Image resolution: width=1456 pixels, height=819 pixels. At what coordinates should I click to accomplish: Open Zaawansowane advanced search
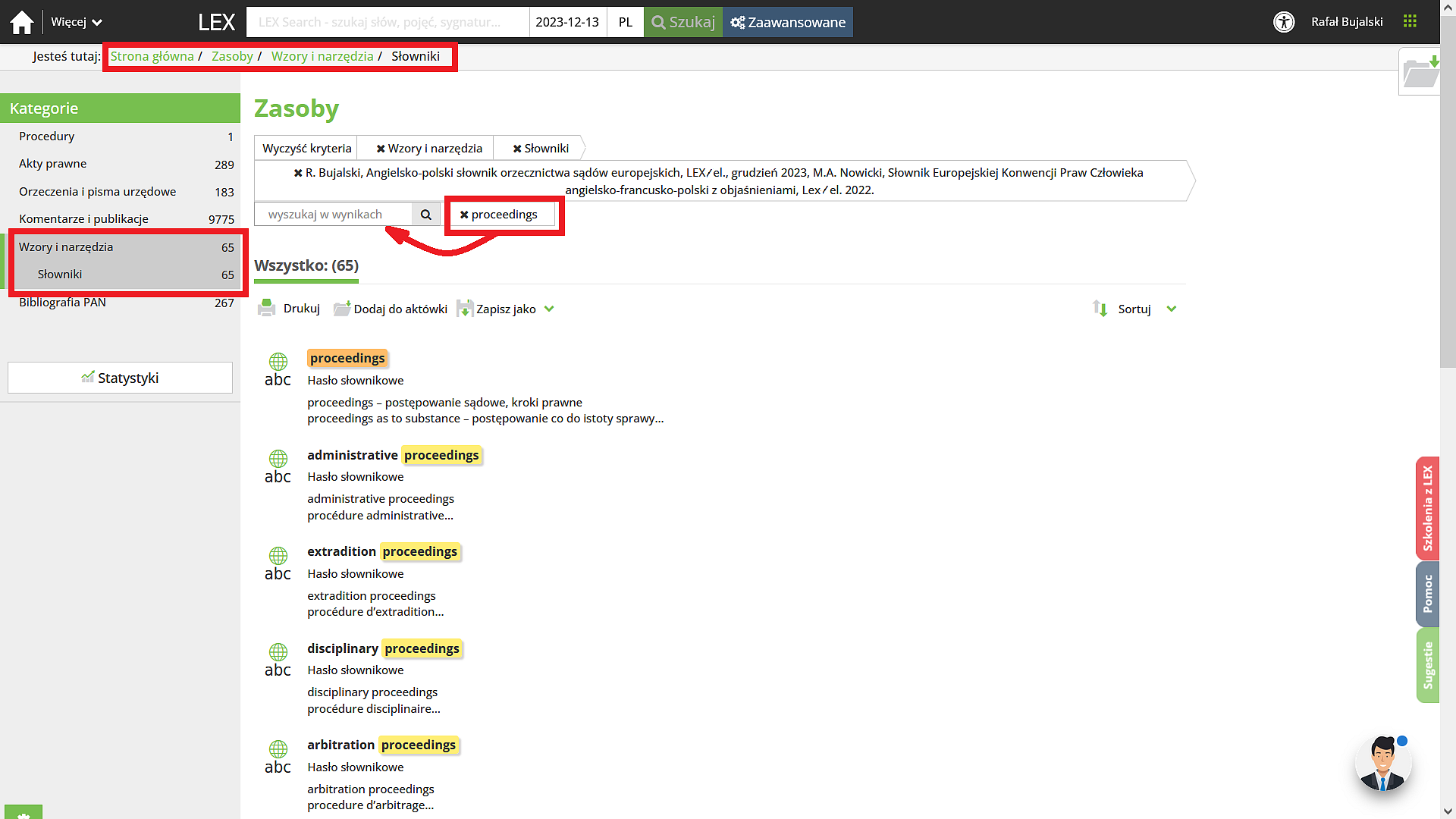(x=788, y=22)
